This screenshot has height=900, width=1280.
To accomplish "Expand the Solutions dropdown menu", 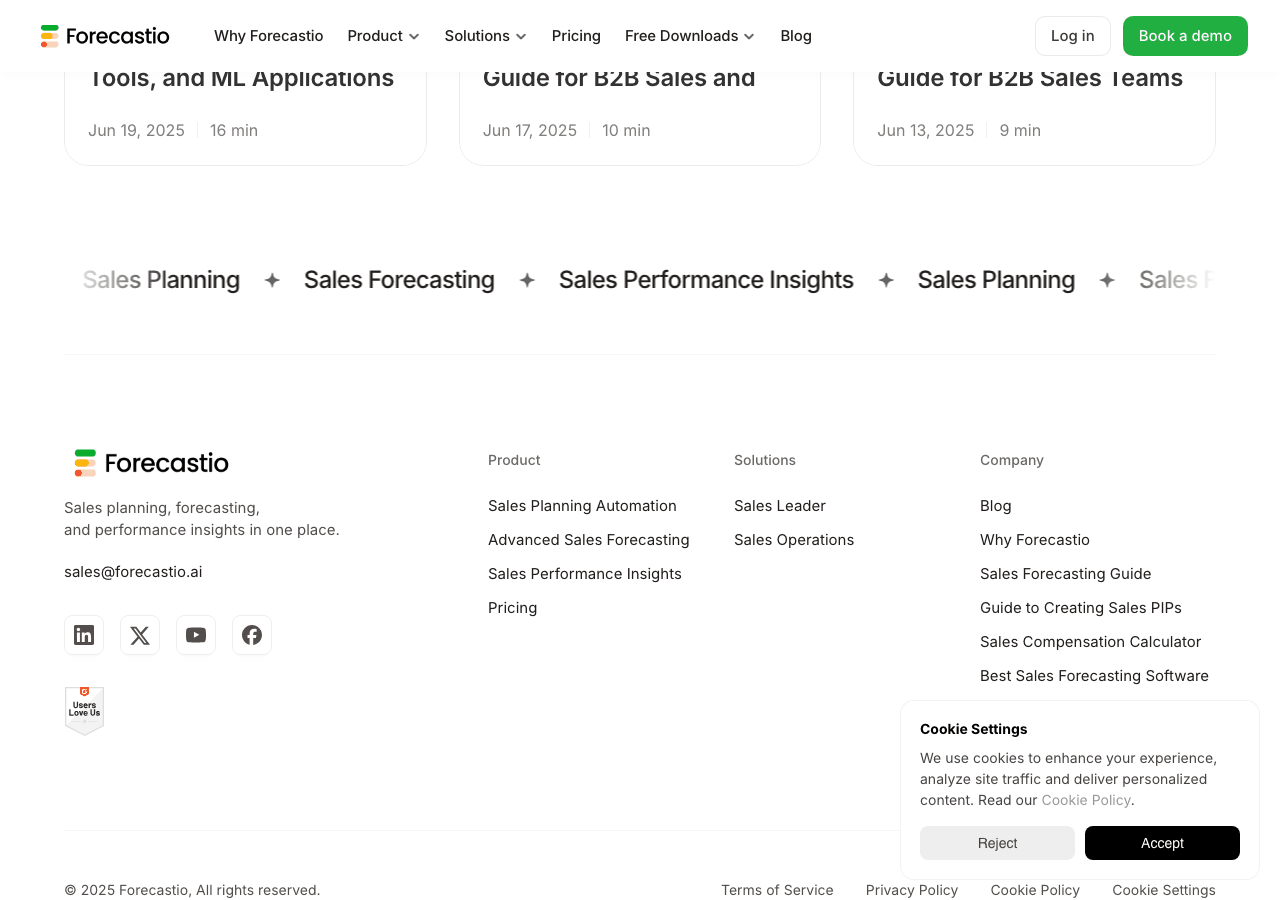I will click(x=486, y=36).
